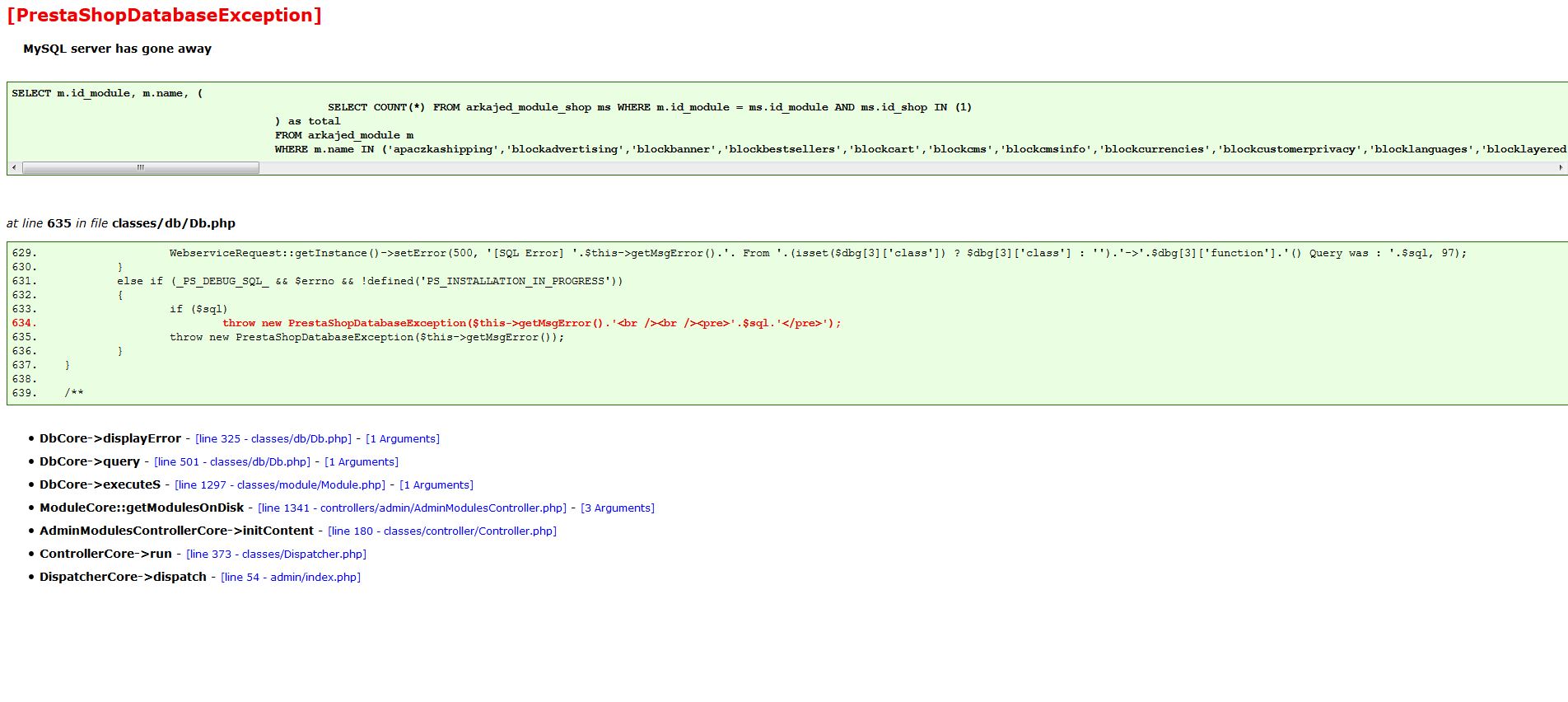Open the 'line 373 - classes/Dispatcher.php' link
Screen dimensions: 1568x702
click(277, 555)
